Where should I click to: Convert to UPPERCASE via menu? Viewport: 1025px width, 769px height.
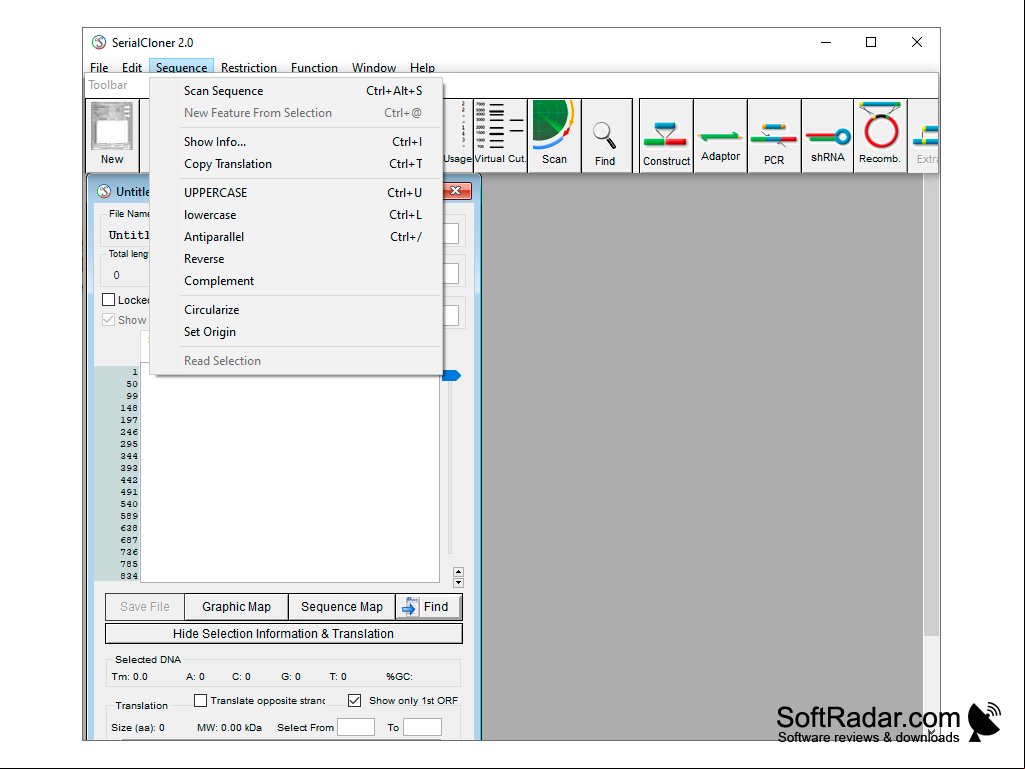click(x=296, y=193)
